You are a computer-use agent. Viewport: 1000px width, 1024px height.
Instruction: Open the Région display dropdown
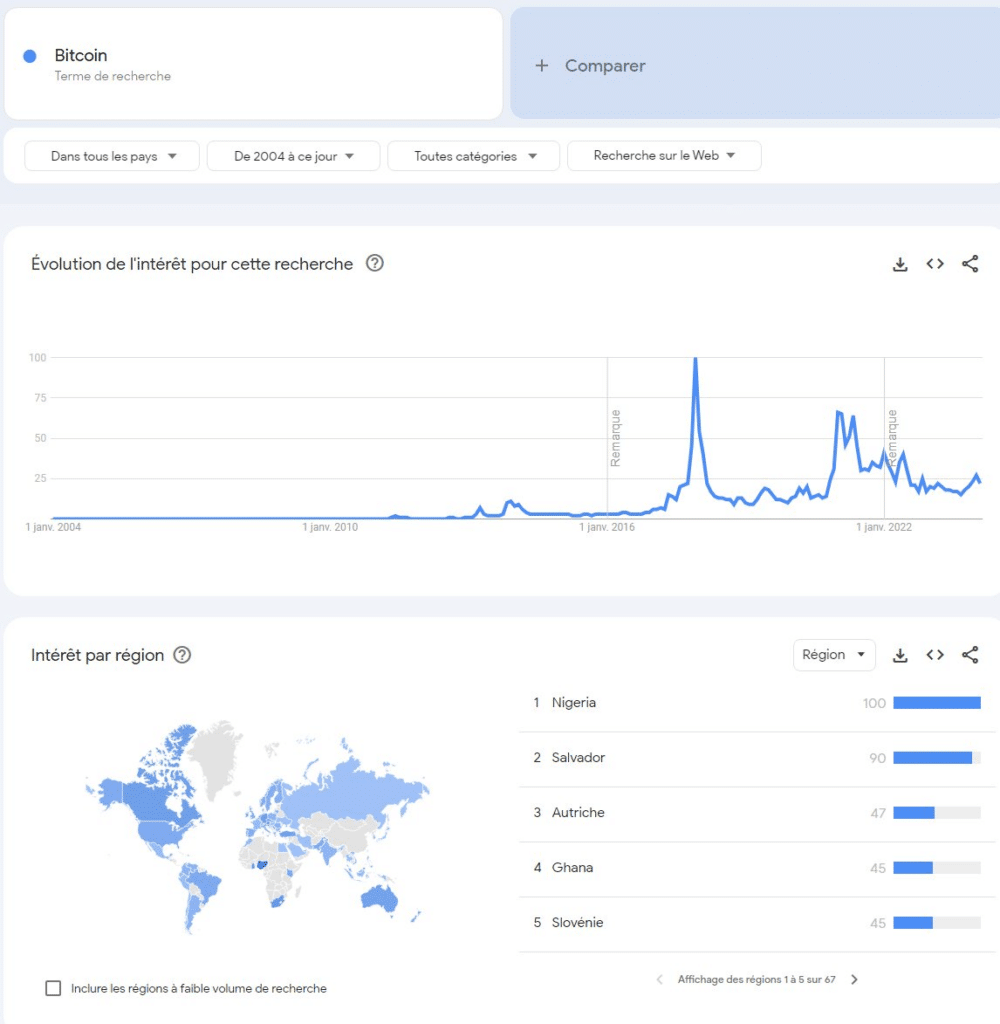click(833, 654)
